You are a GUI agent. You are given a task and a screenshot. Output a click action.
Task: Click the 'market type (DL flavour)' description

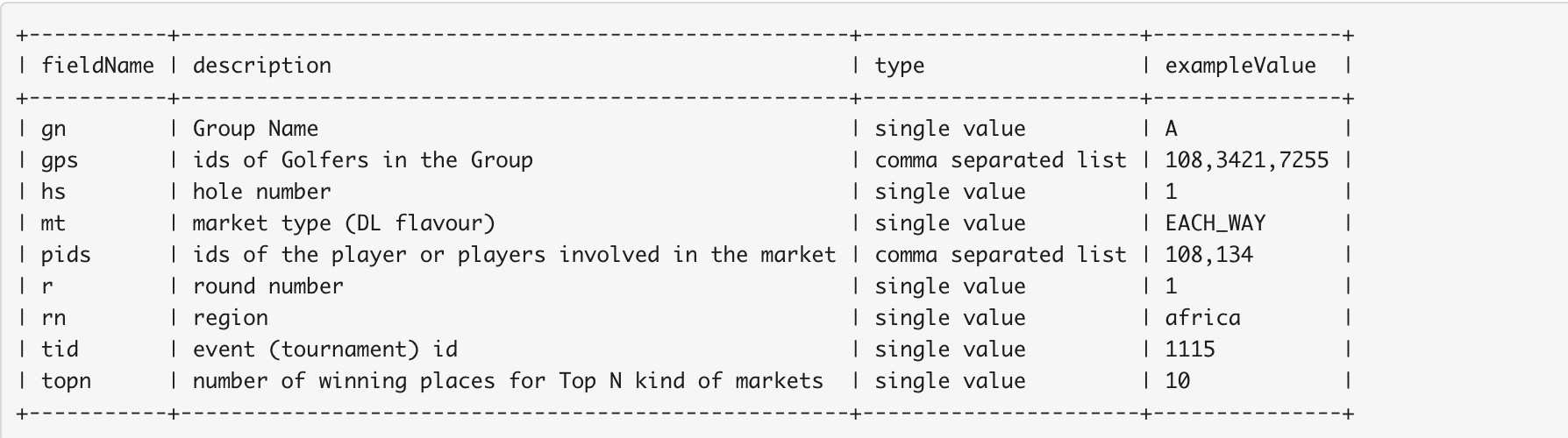click(x=344, y=223)
